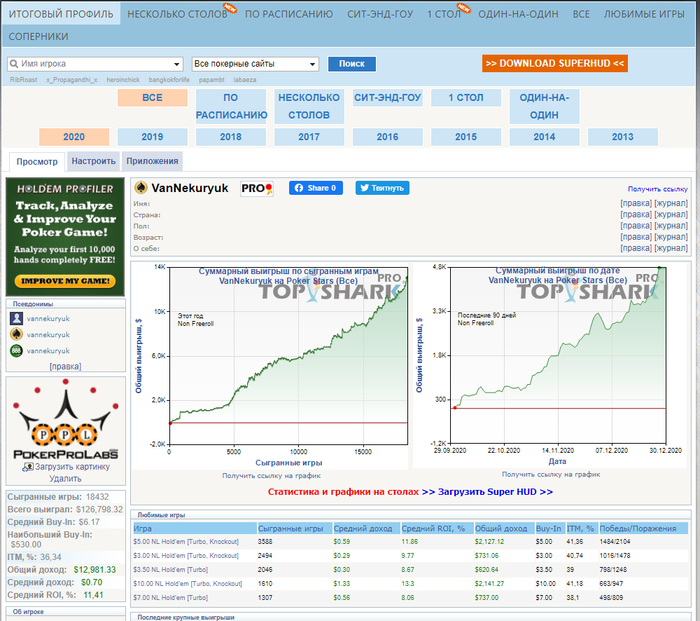The width and height of the screenshot is (700, 621).
Task: Click the RibRoast recent search link
Action: (23, 80)
